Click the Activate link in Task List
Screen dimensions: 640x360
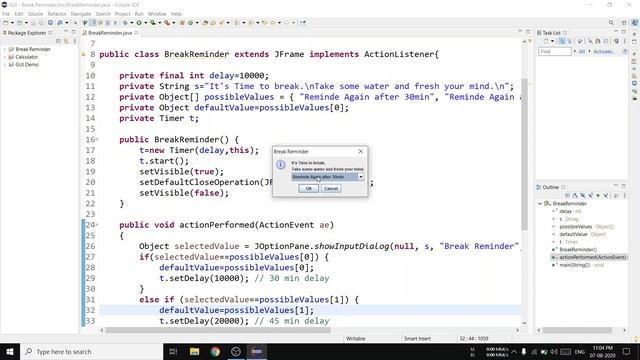603,51
